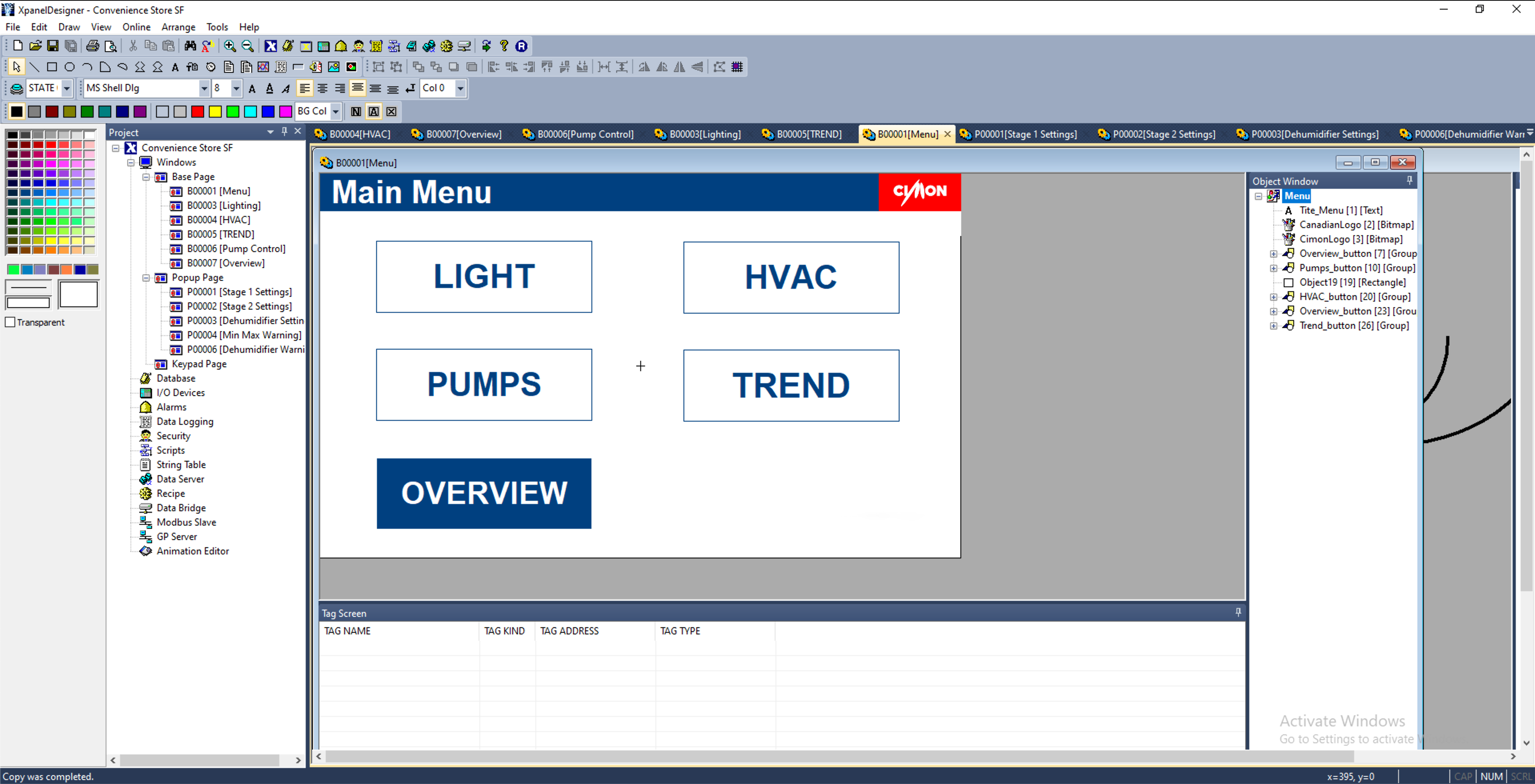
Task: Open B00006 [Pump Control] in project tree
Action: point(236,248)
